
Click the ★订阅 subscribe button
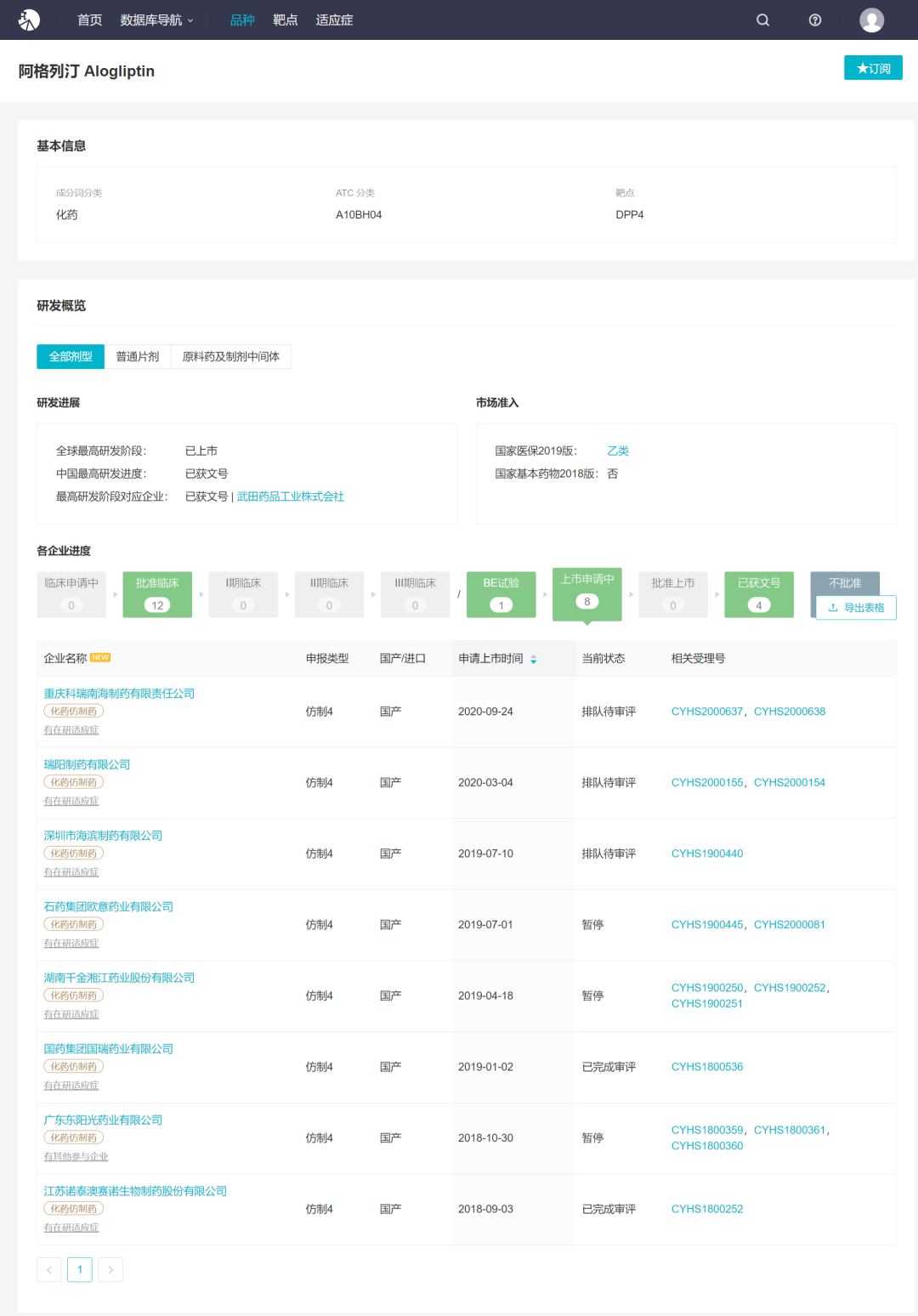pyautogui.click(x=873, y=68)
